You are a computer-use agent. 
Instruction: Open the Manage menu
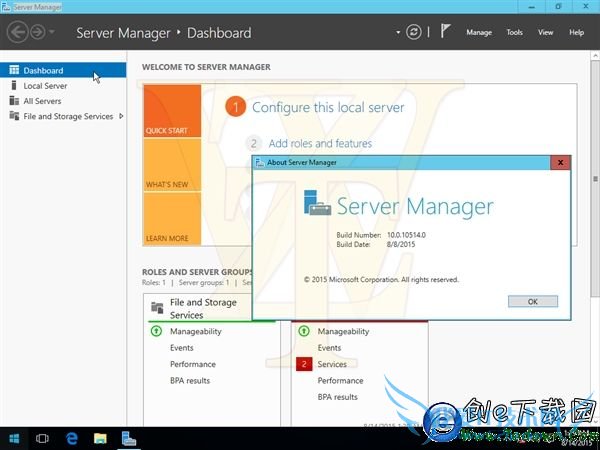tap(479, 33)
